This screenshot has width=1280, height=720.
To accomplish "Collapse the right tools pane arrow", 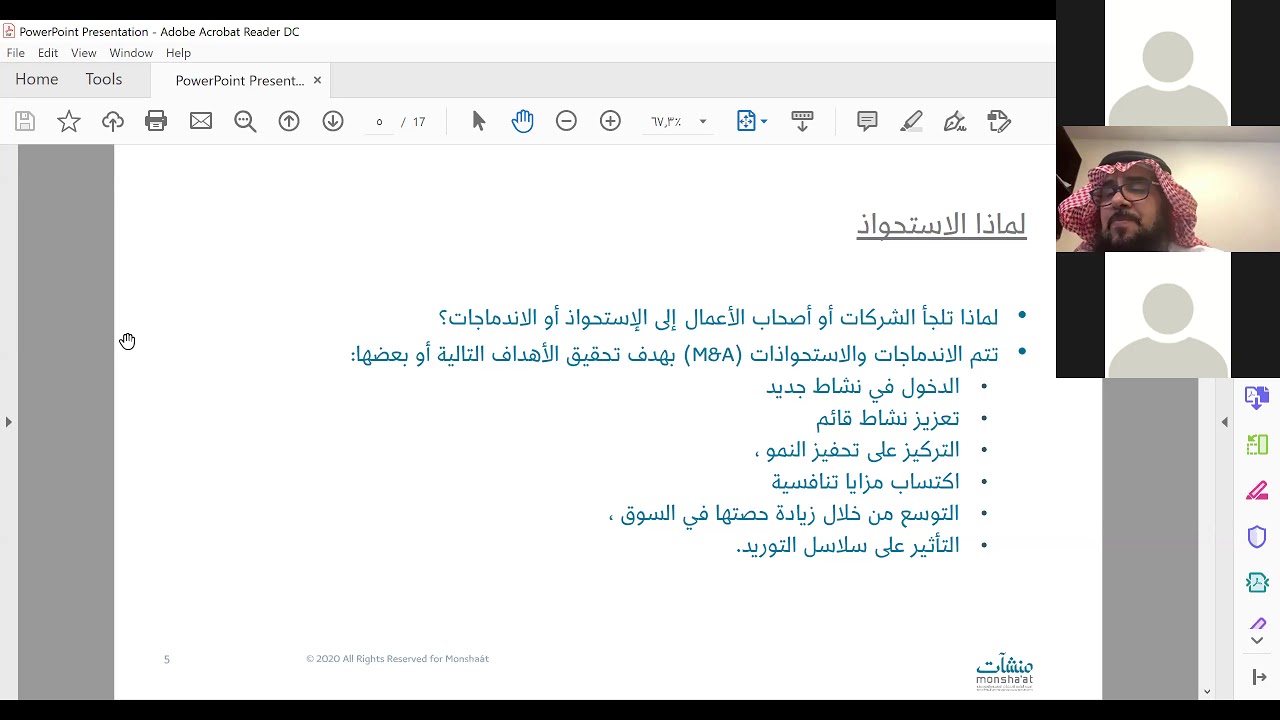I will click(x=1225, y=422).
